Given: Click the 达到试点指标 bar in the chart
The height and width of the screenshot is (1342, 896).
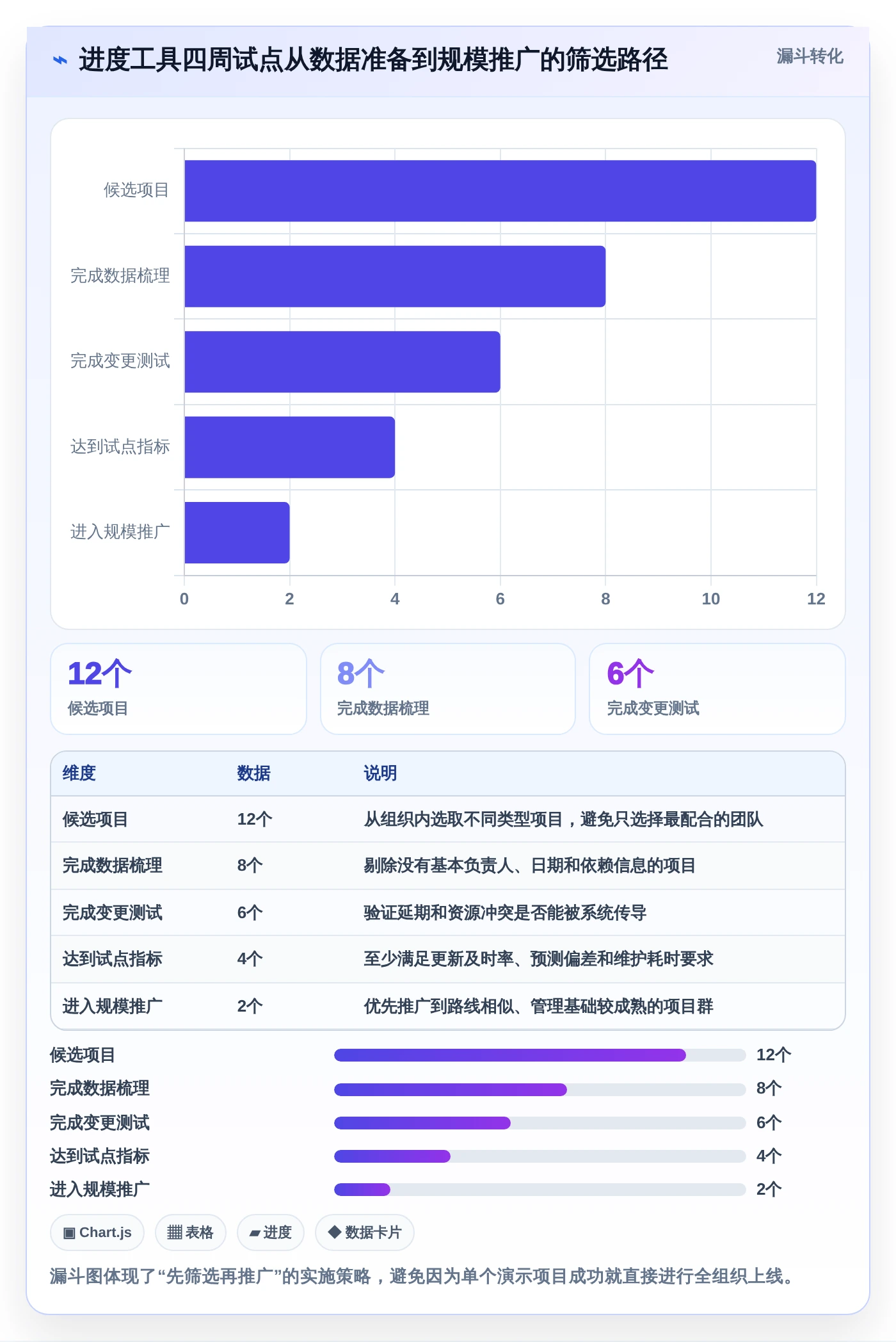Looking at the screenshot, I should pyautogui.click(x=289, y=447).
